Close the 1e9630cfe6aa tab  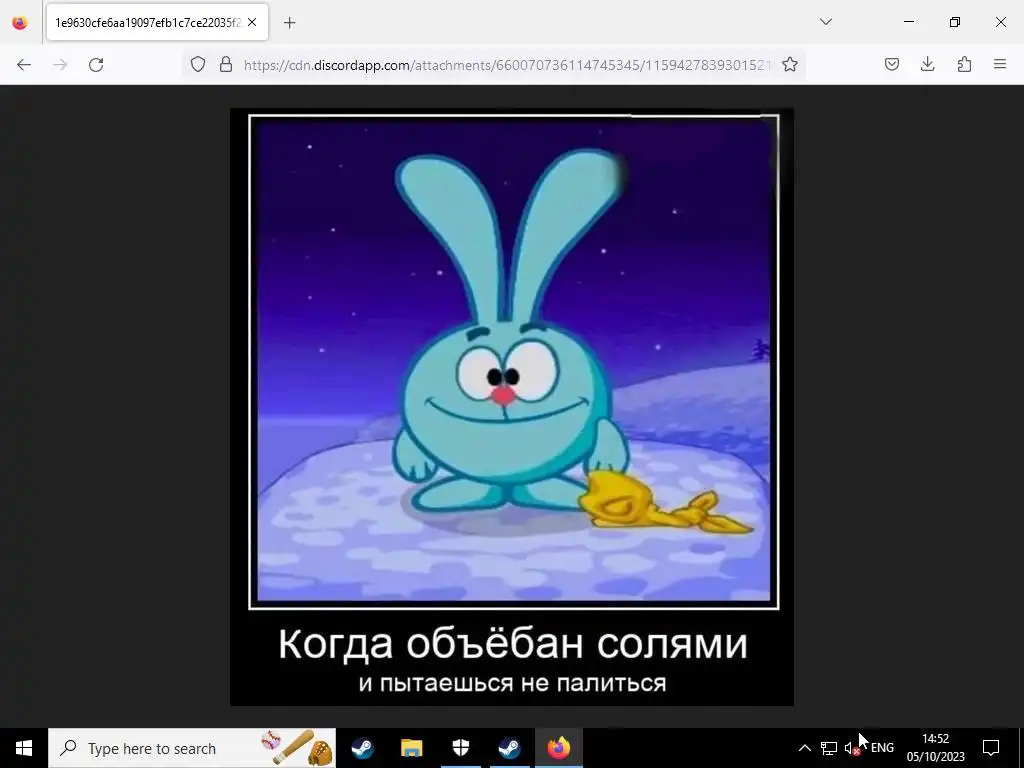pos(252,22)
